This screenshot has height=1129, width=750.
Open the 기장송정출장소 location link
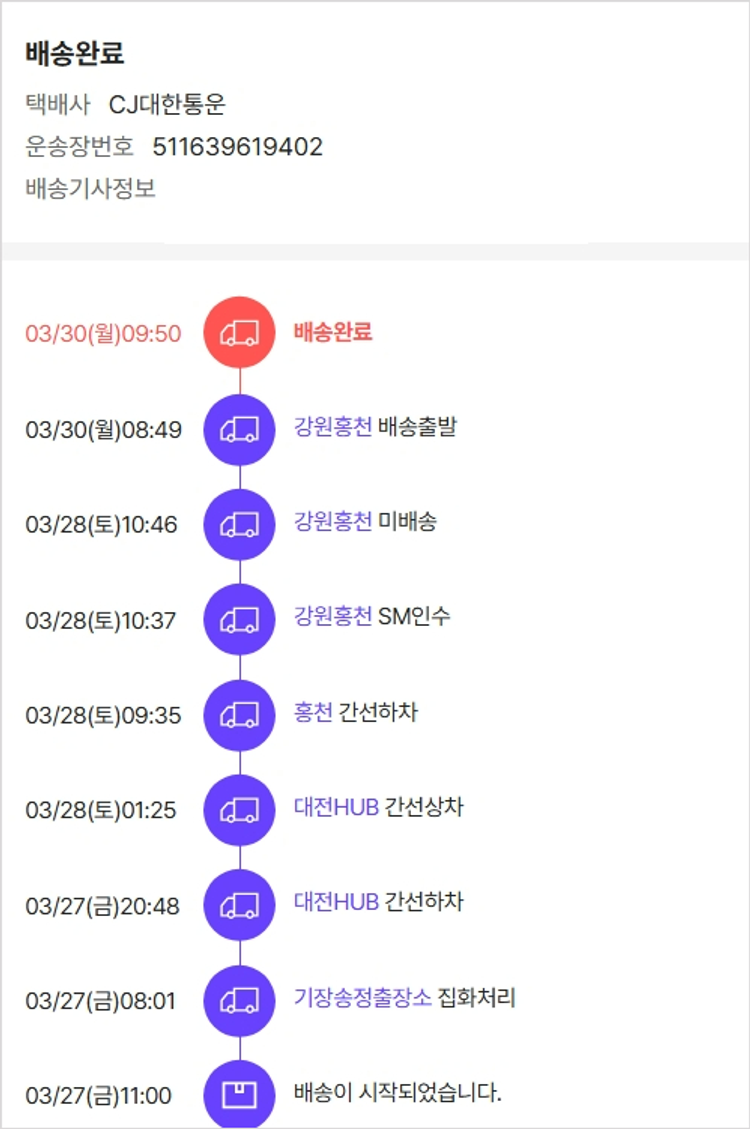(363, 997)
